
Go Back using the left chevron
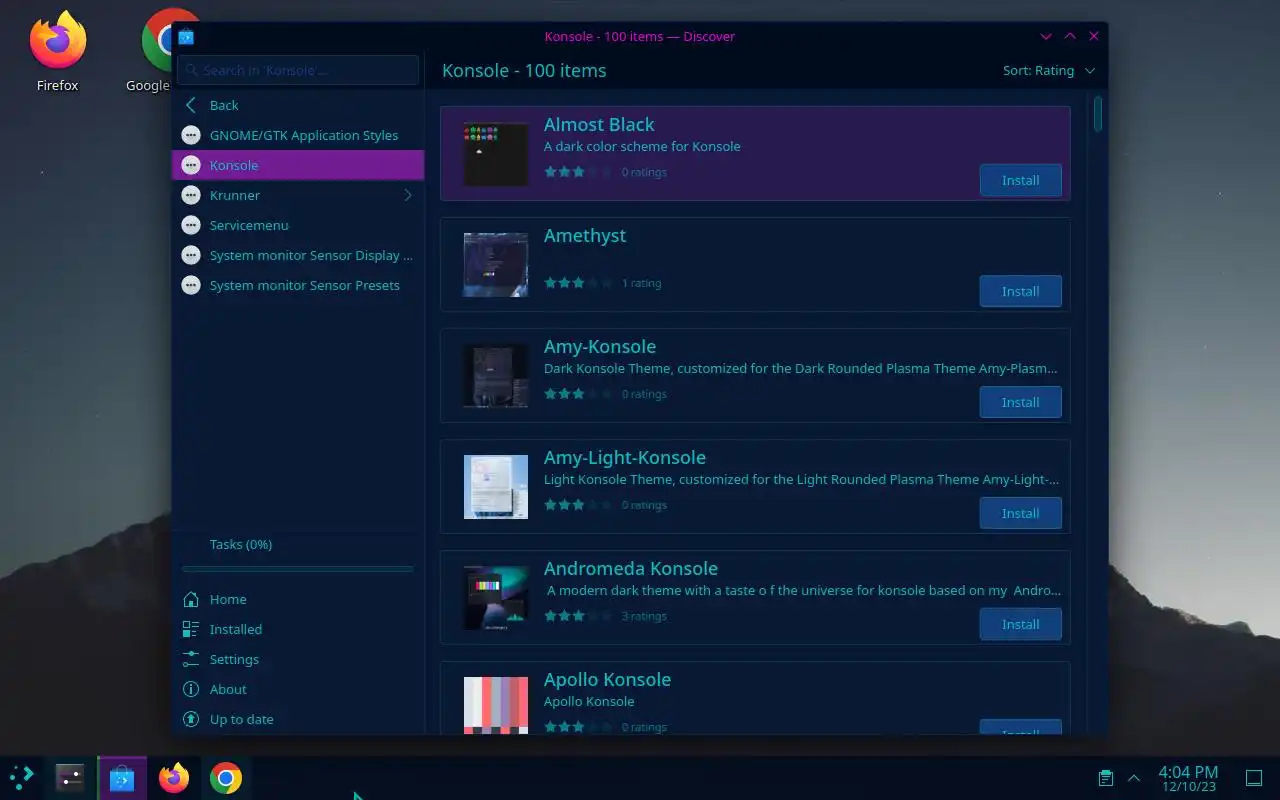coord(191,105)
